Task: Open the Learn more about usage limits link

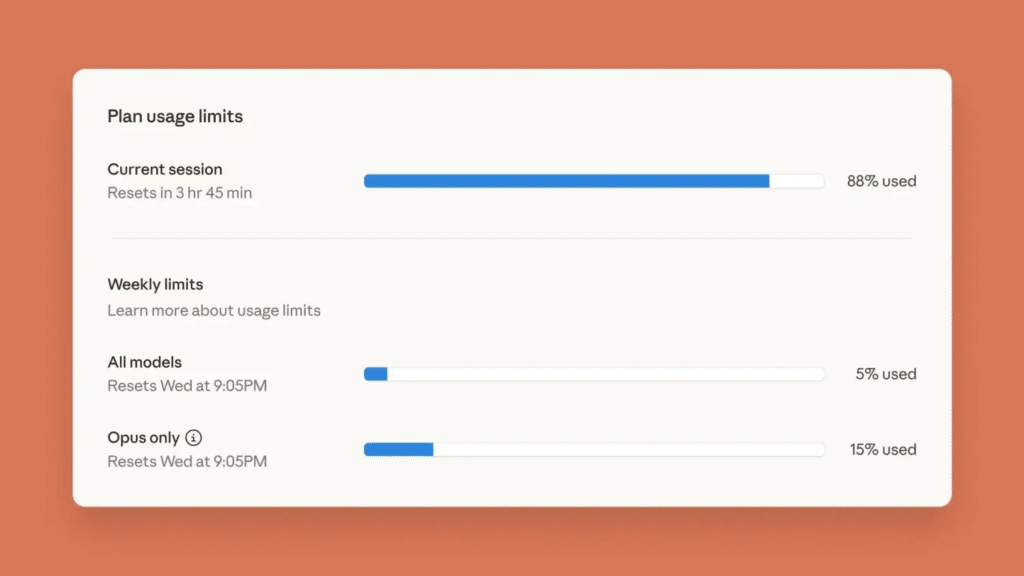Action: point(214,310)
